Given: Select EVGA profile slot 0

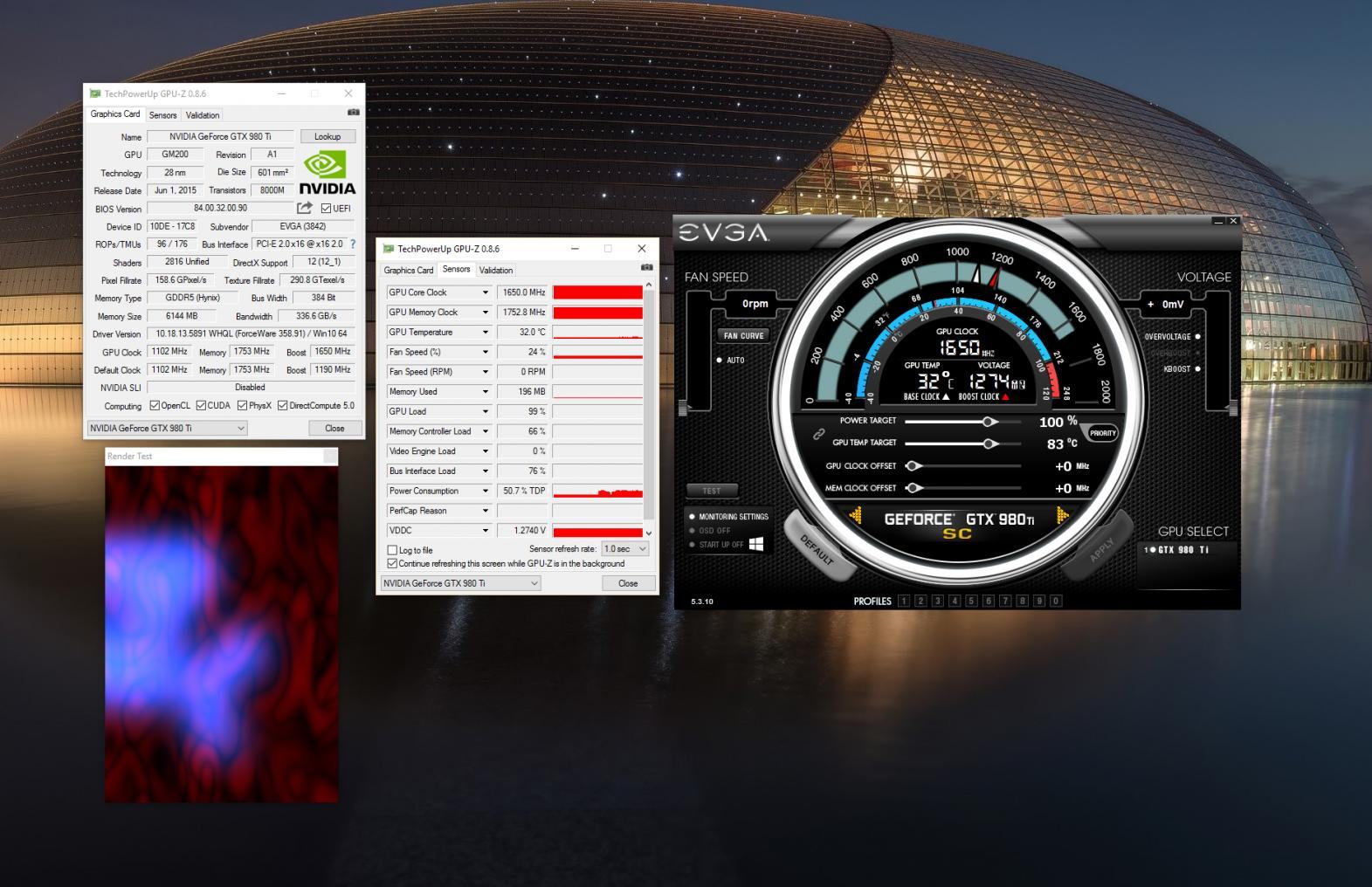Looking at the screenshot, I should coord(1056,601).
